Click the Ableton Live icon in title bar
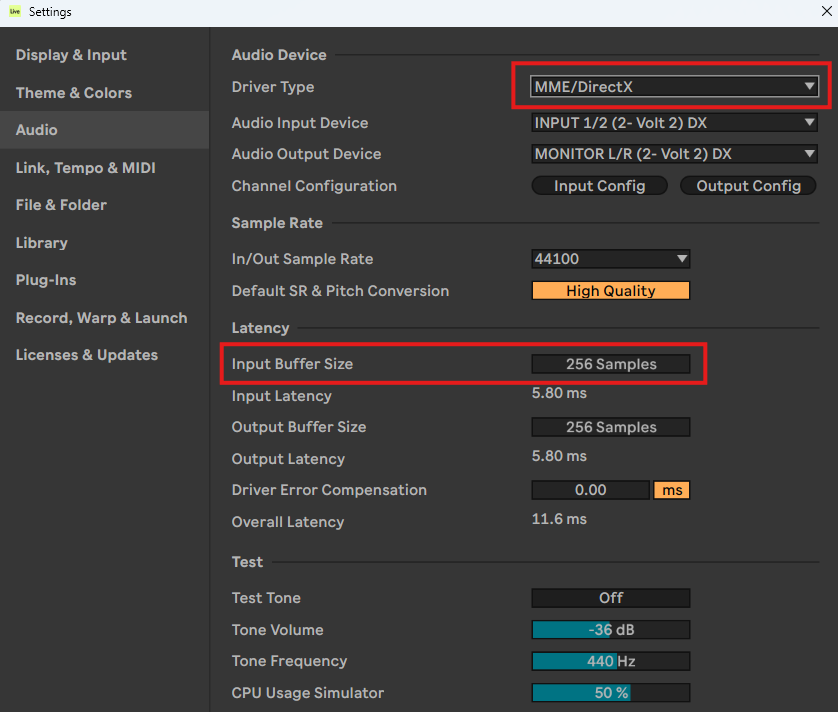 15,13
